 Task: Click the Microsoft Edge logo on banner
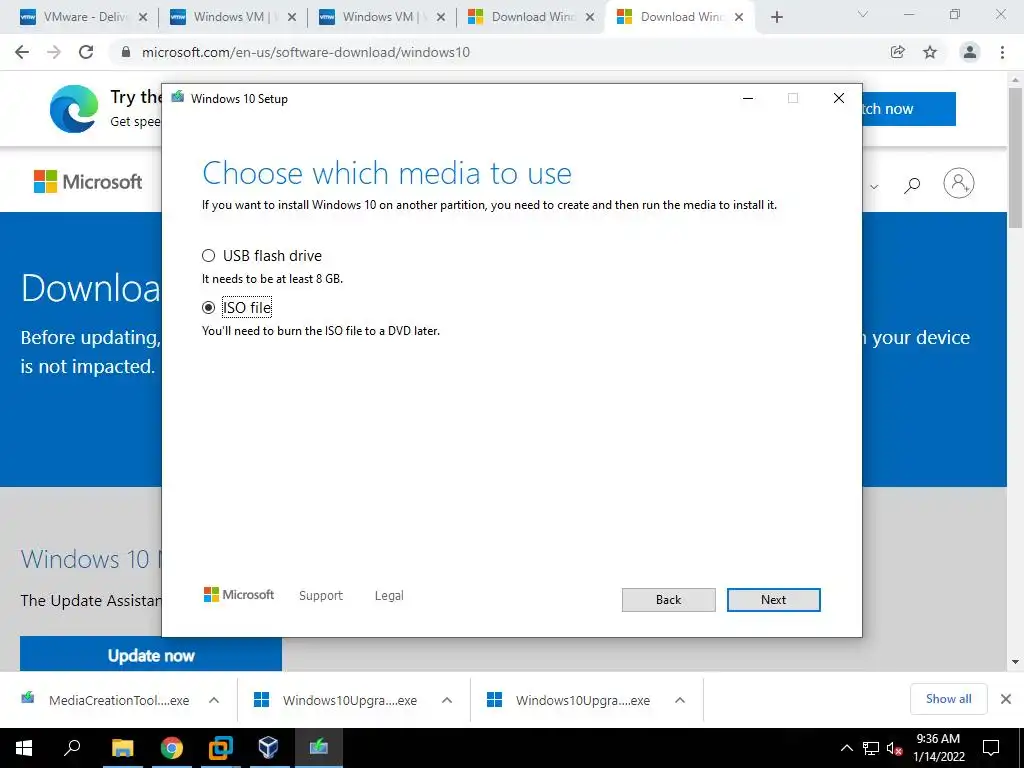click(74, 108)
